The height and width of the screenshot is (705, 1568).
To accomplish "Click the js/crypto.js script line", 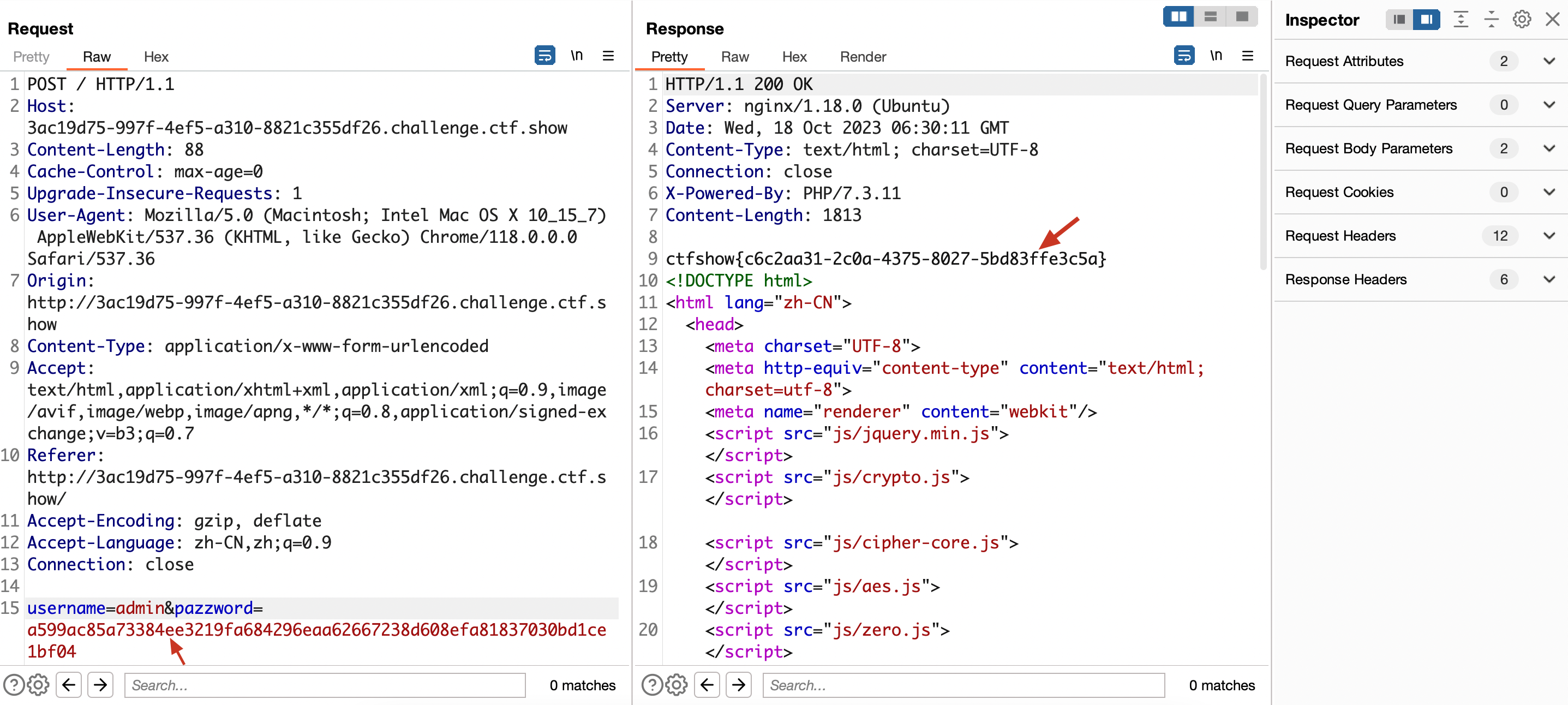I will pyautogui.click(x=837, y=477).
